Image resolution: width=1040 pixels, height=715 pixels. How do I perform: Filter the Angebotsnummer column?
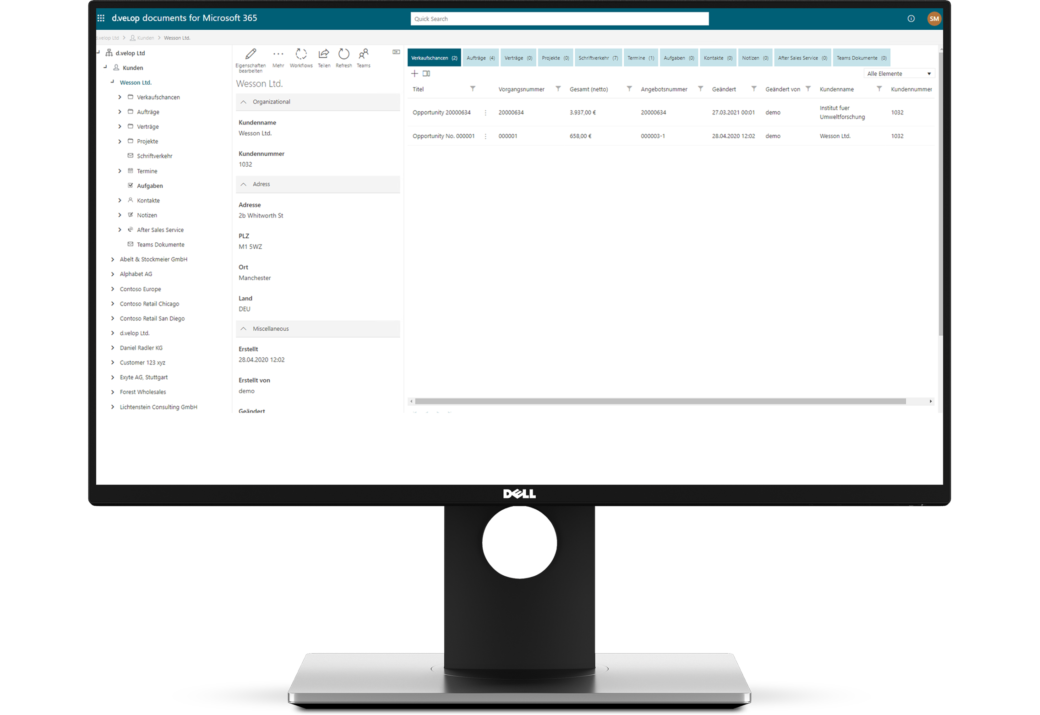point(700,89)
